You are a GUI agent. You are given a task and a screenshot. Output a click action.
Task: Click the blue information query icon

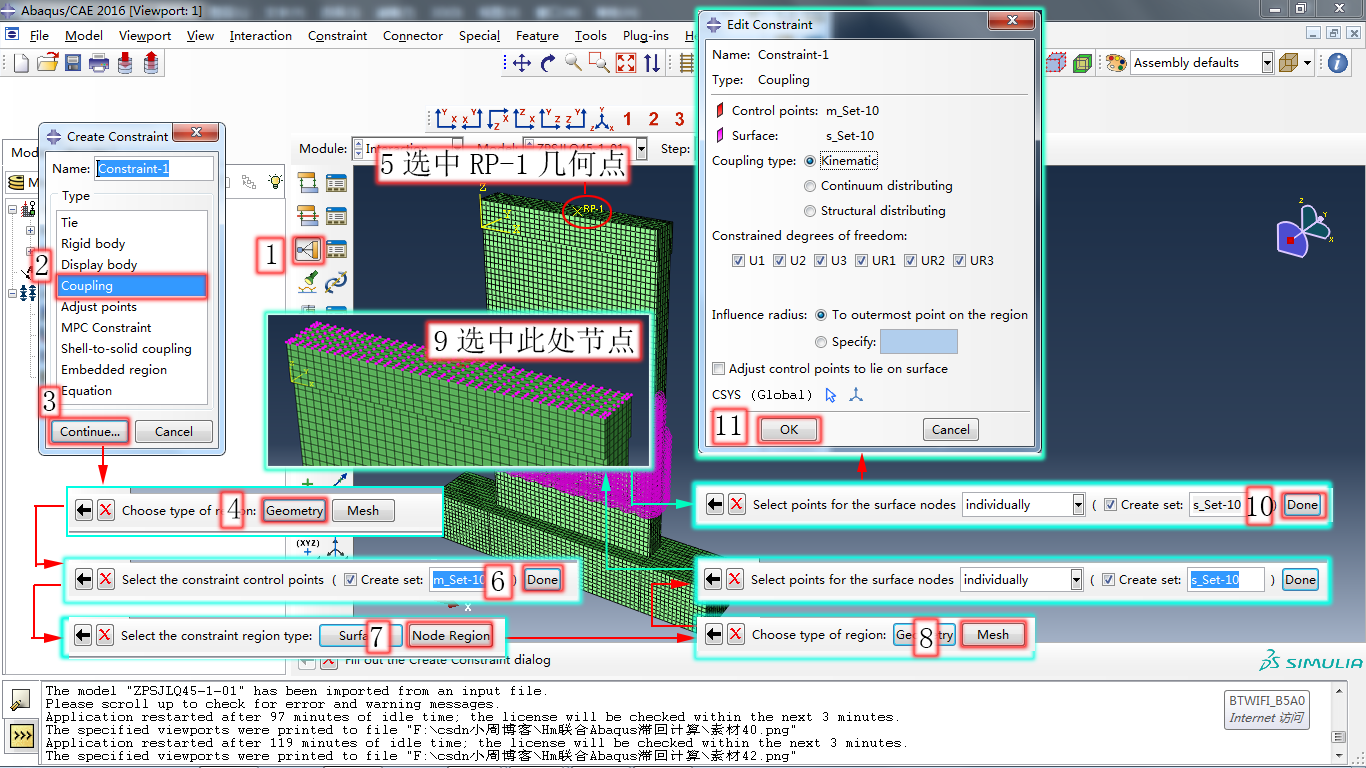(x=1338, y=63)
